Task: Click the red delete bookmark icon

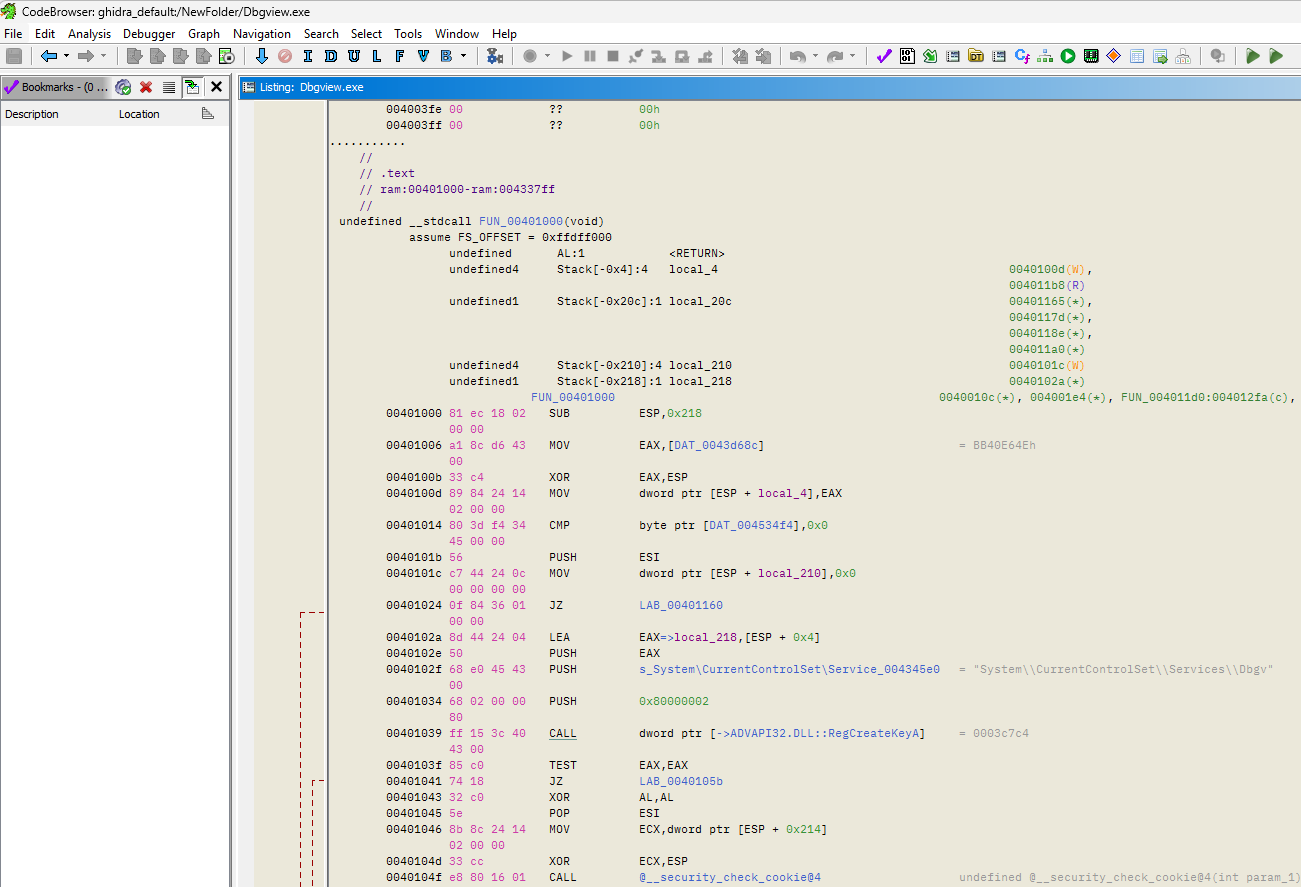Action: click(146, 87)
